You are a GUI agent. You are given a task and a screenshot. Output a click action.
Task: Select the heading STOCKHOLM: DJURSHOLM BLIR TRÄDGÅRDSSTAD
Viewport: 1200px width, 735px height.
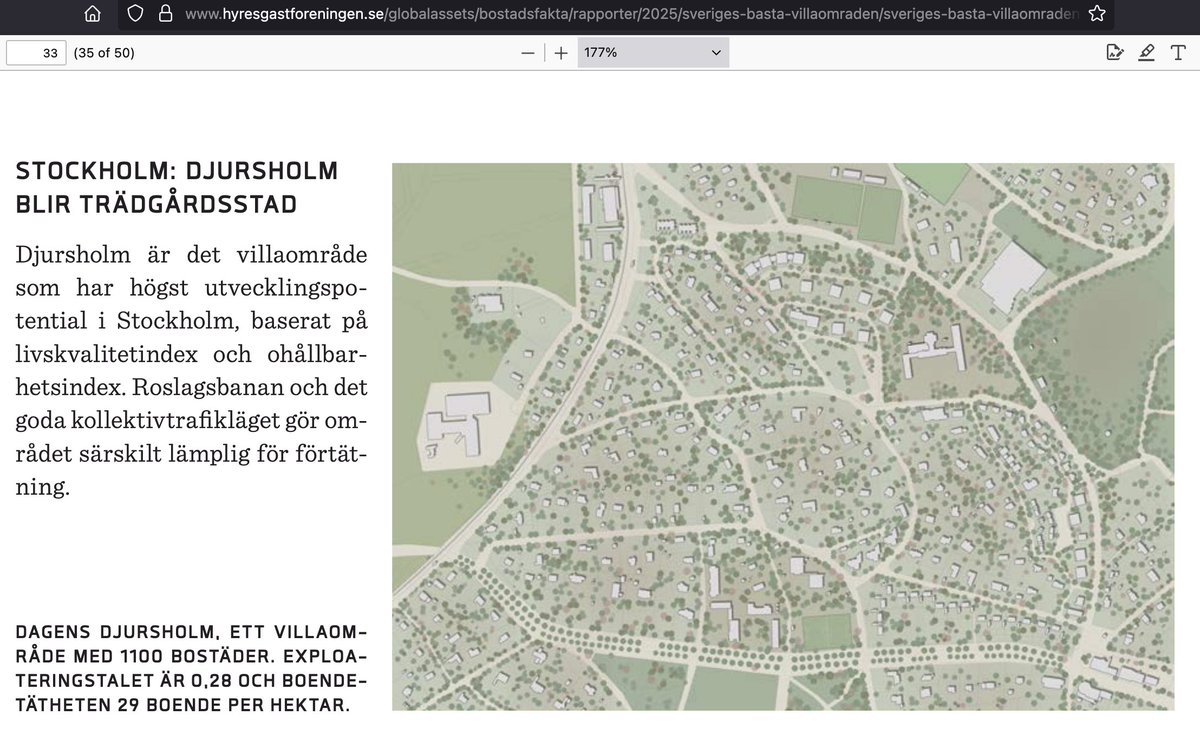tap(176, 186)
